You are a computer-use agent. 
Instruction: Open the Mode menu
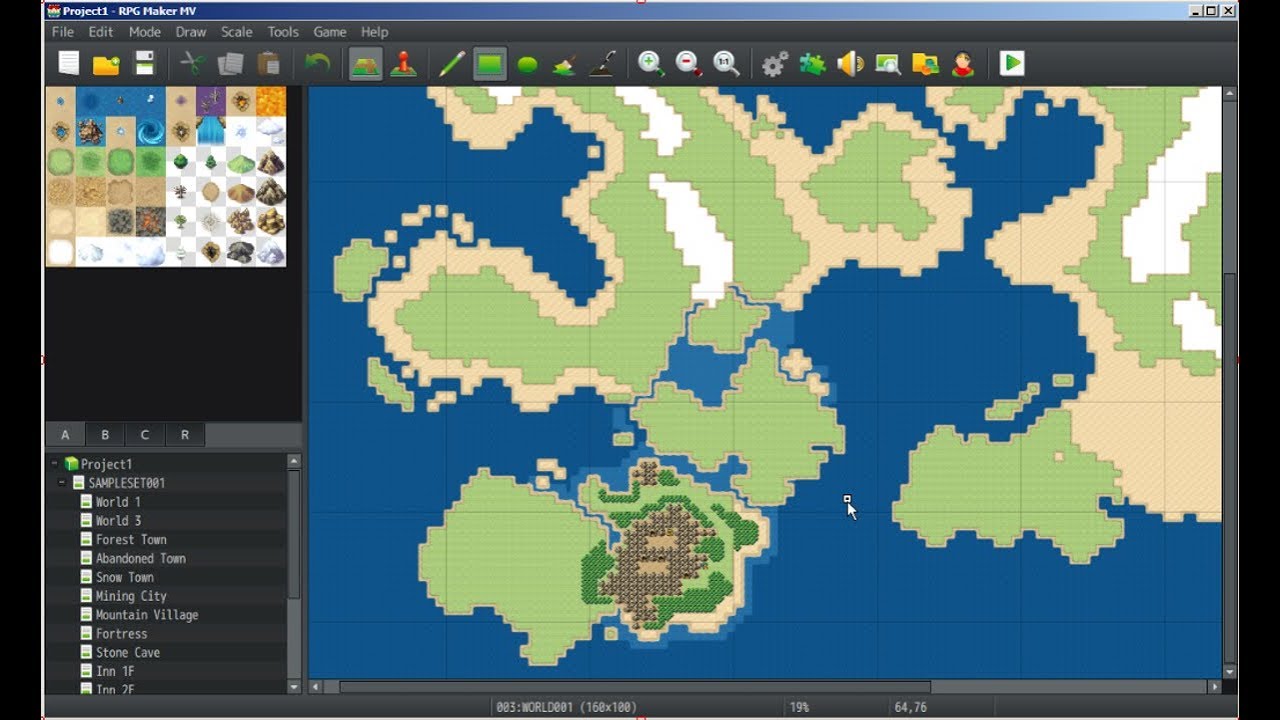click(x=145, y=32)
